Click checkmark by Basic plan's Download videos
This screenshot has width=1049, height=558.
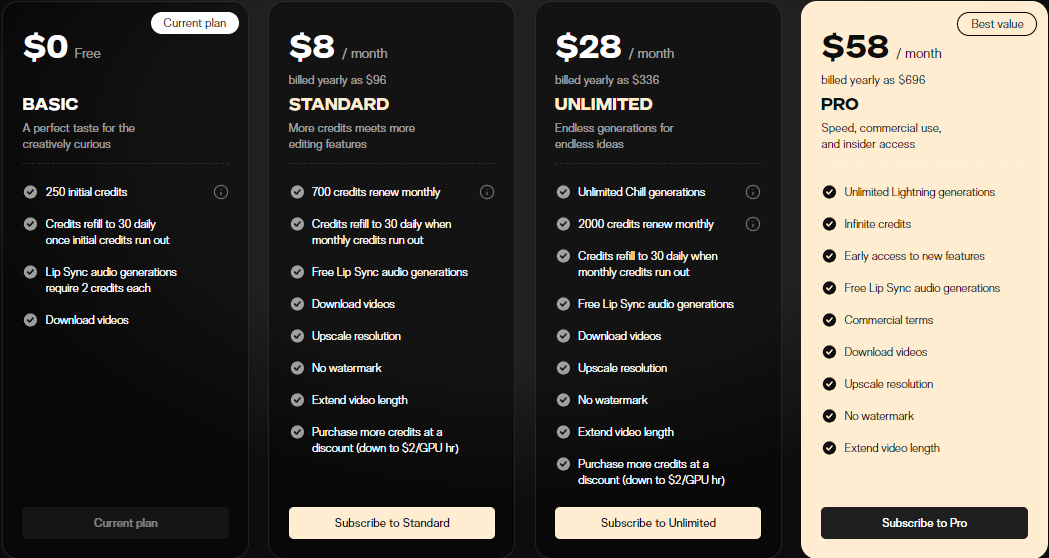[30, 320]
